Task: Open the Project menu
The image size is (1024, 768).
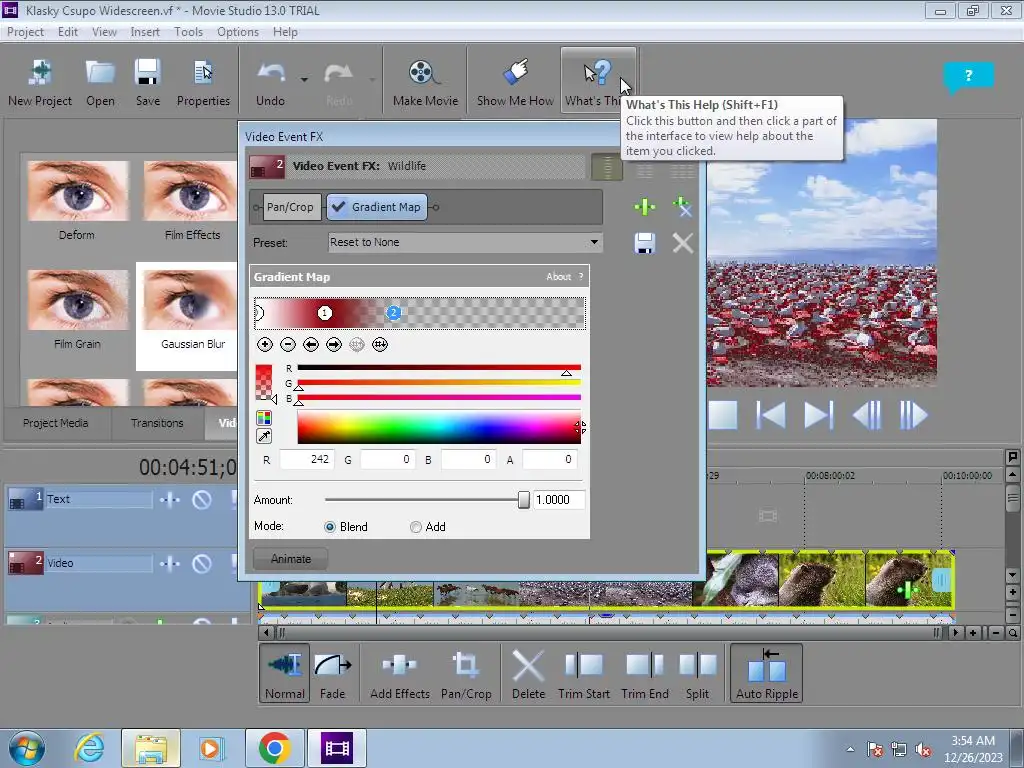Action: pos(25,31)
